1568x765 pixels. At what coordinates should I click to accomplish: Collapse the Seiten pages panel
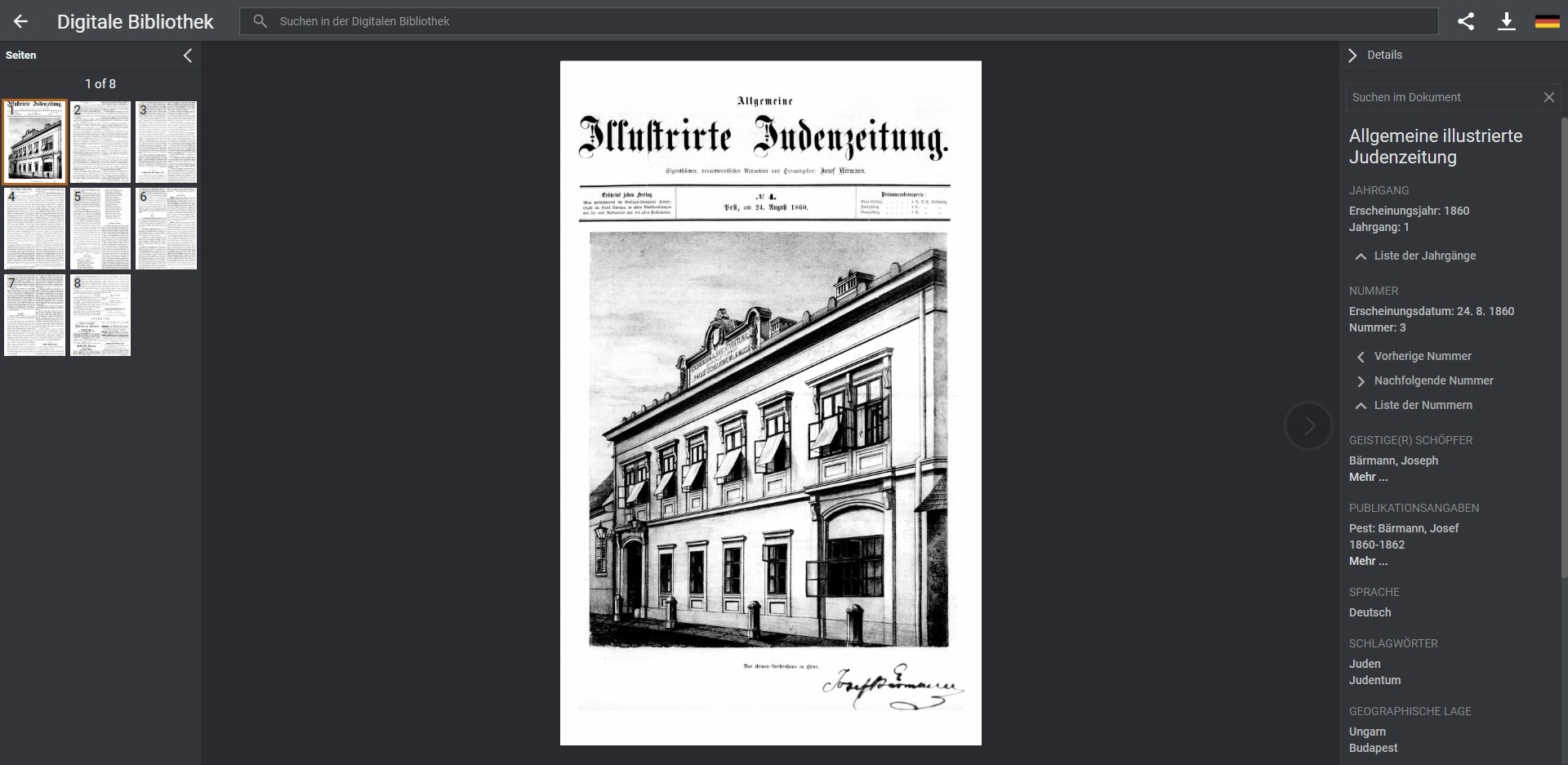click(188, 56)
